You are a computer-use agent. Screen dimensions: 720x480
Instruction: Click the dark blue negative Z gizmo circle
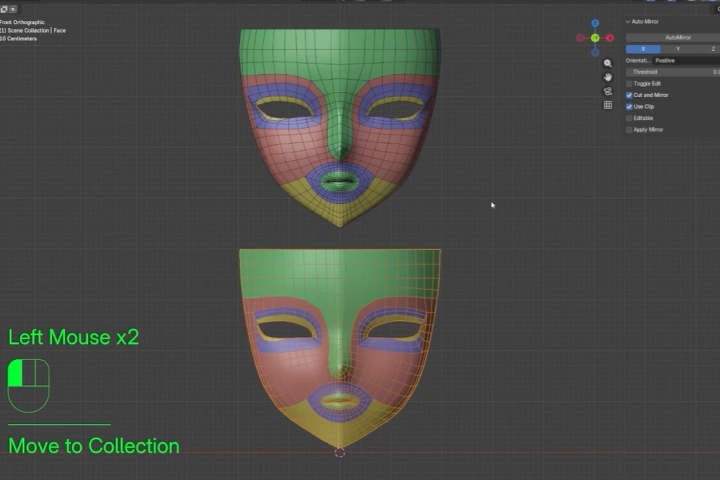tap(595, 53)
